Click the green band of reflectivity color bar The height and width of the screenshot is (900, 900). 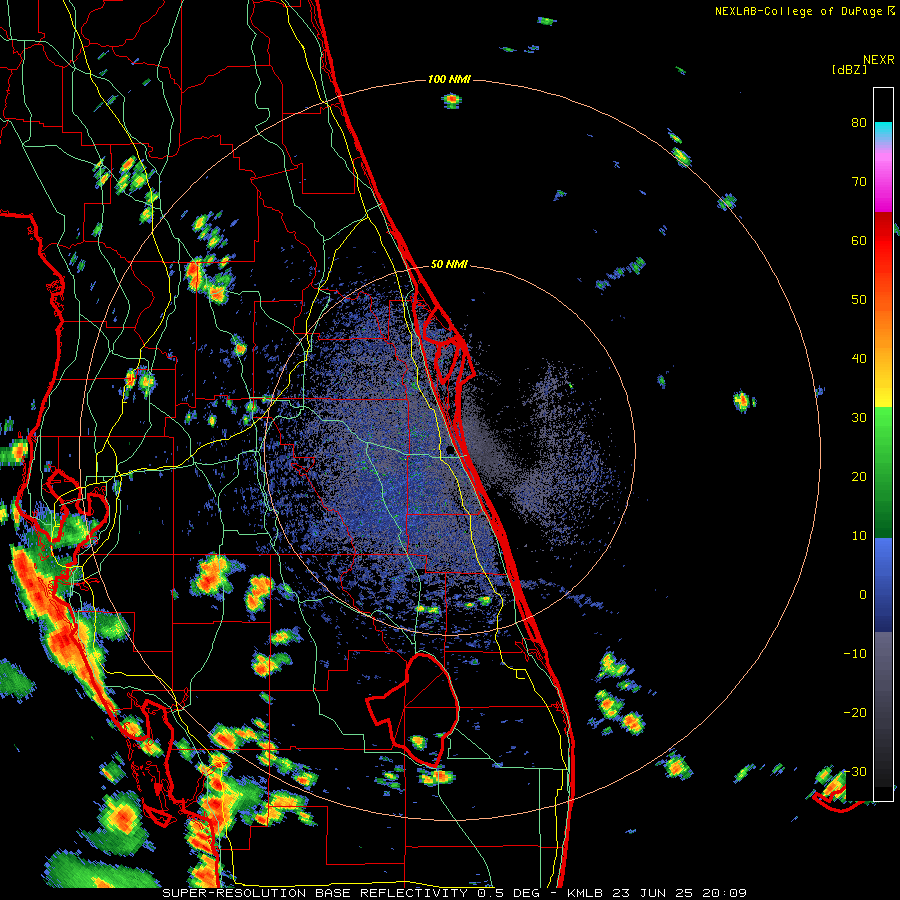[883, 472]
